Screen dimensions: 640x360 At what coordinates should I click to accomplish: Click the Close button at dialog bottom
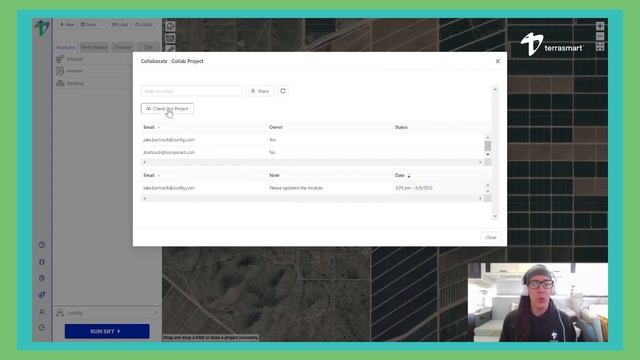tap(491, 237)
